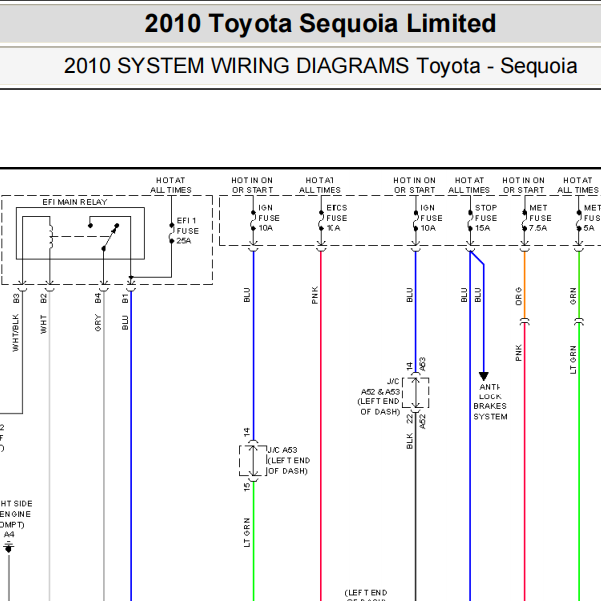601x601 pixels.
Task: Select relay terminal label "B3"
Action: (16, 298)
